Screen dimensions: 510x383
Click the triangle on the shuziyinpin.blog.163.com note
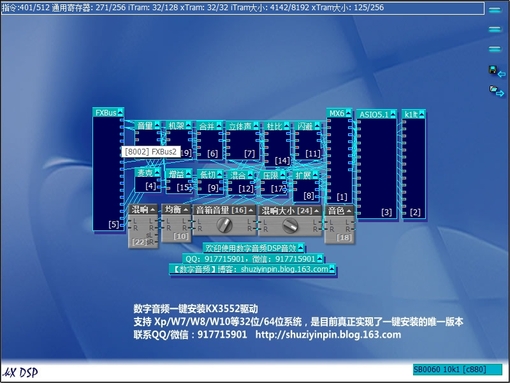332,269
